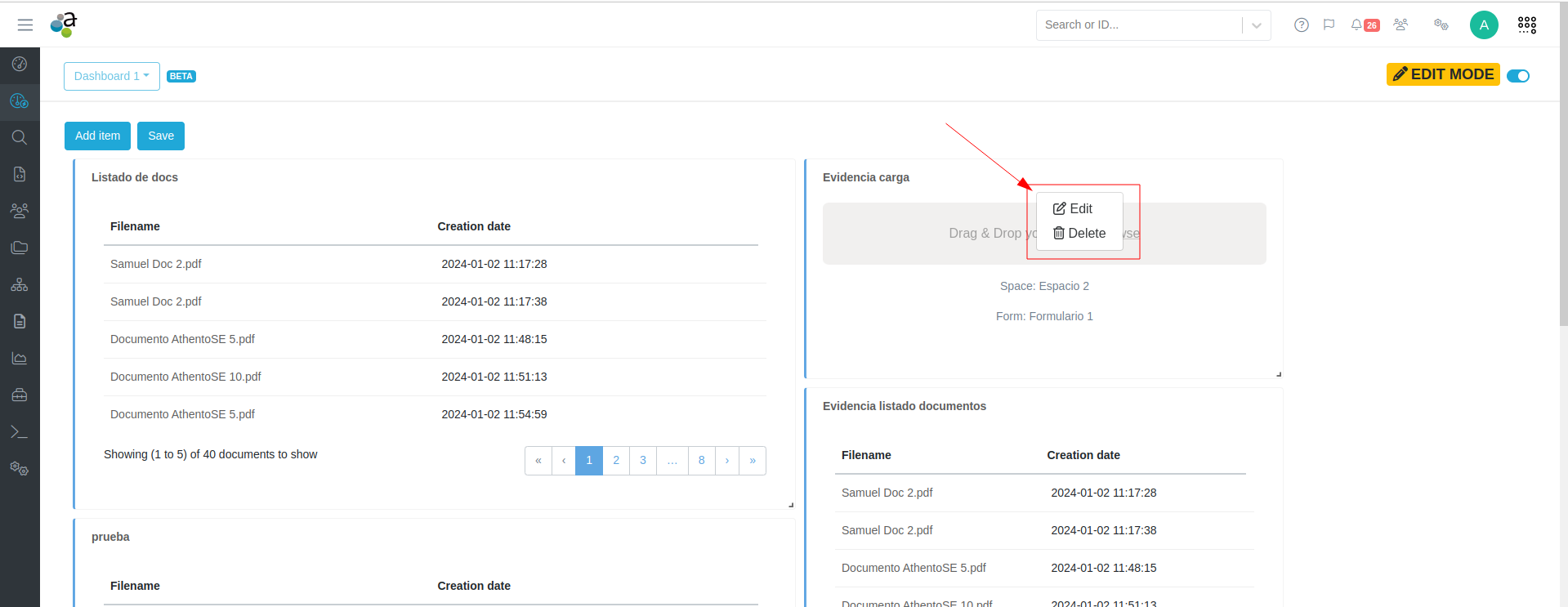Open the terminal console icon in sidebar
Image resolution: width=1568 pixels, height=607 pixels.
click(x=20, y=431)
